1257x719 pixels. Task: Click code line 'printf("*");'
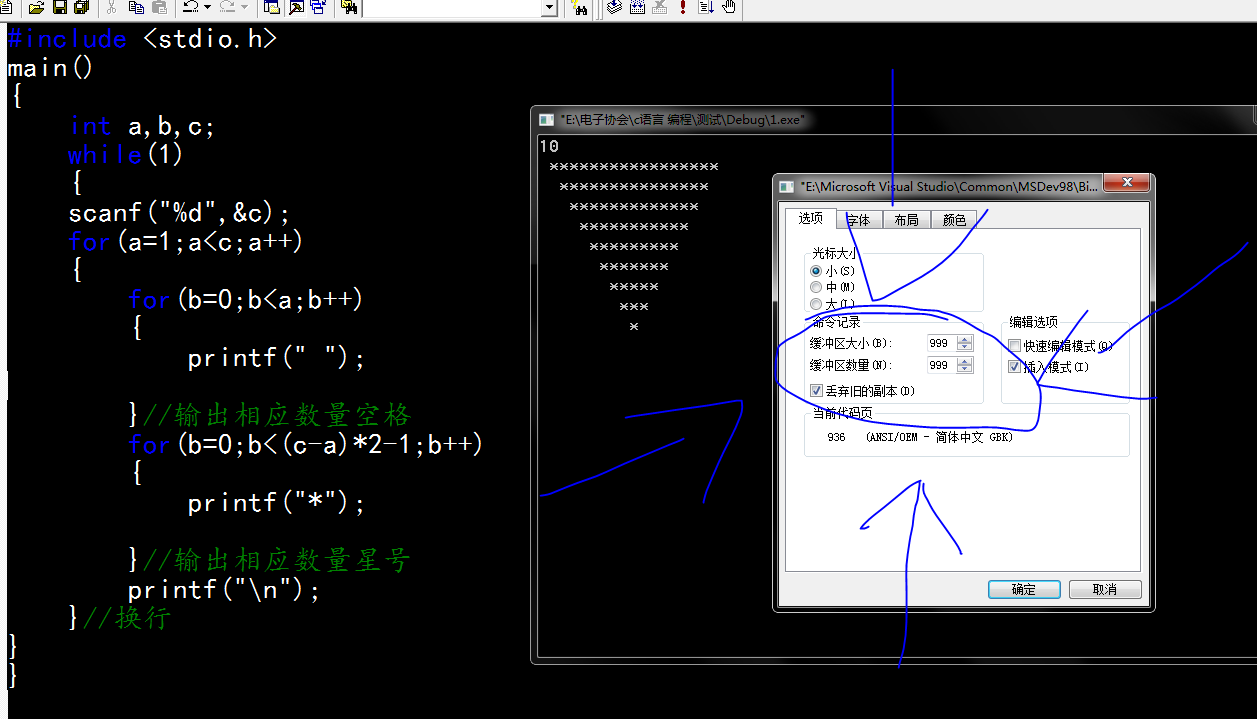tap(276, 503)
